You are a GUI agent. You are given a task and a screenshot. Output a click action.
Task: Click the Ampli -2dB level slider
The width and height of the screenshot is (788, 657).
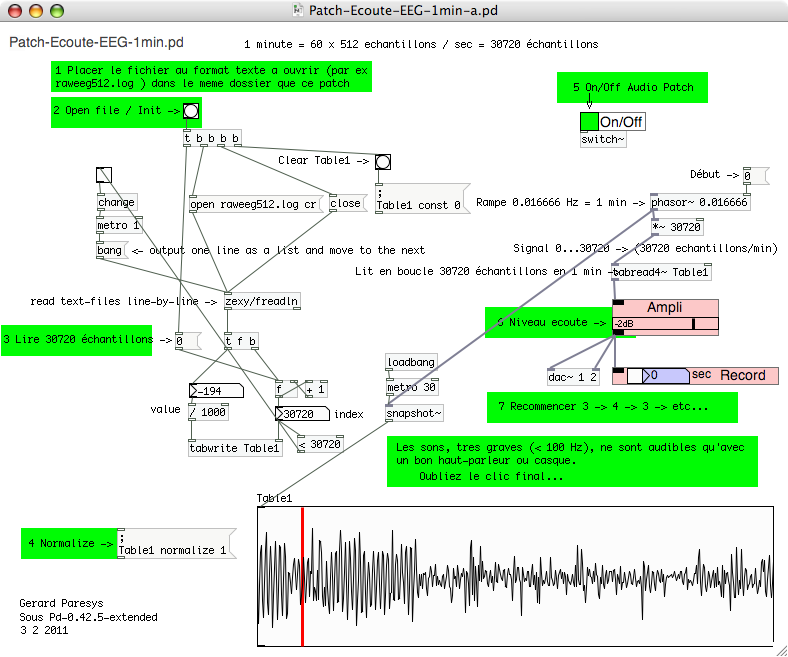coord(665,324)
